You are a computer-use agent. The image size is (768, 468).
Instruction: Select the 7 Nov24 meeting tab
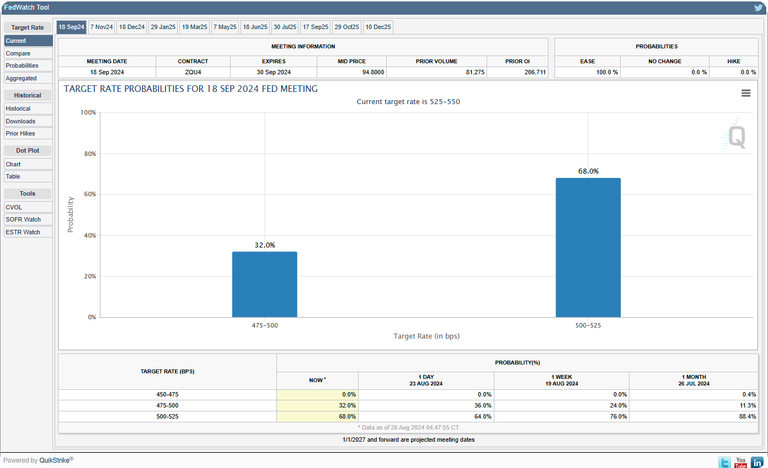coord(102,26)
